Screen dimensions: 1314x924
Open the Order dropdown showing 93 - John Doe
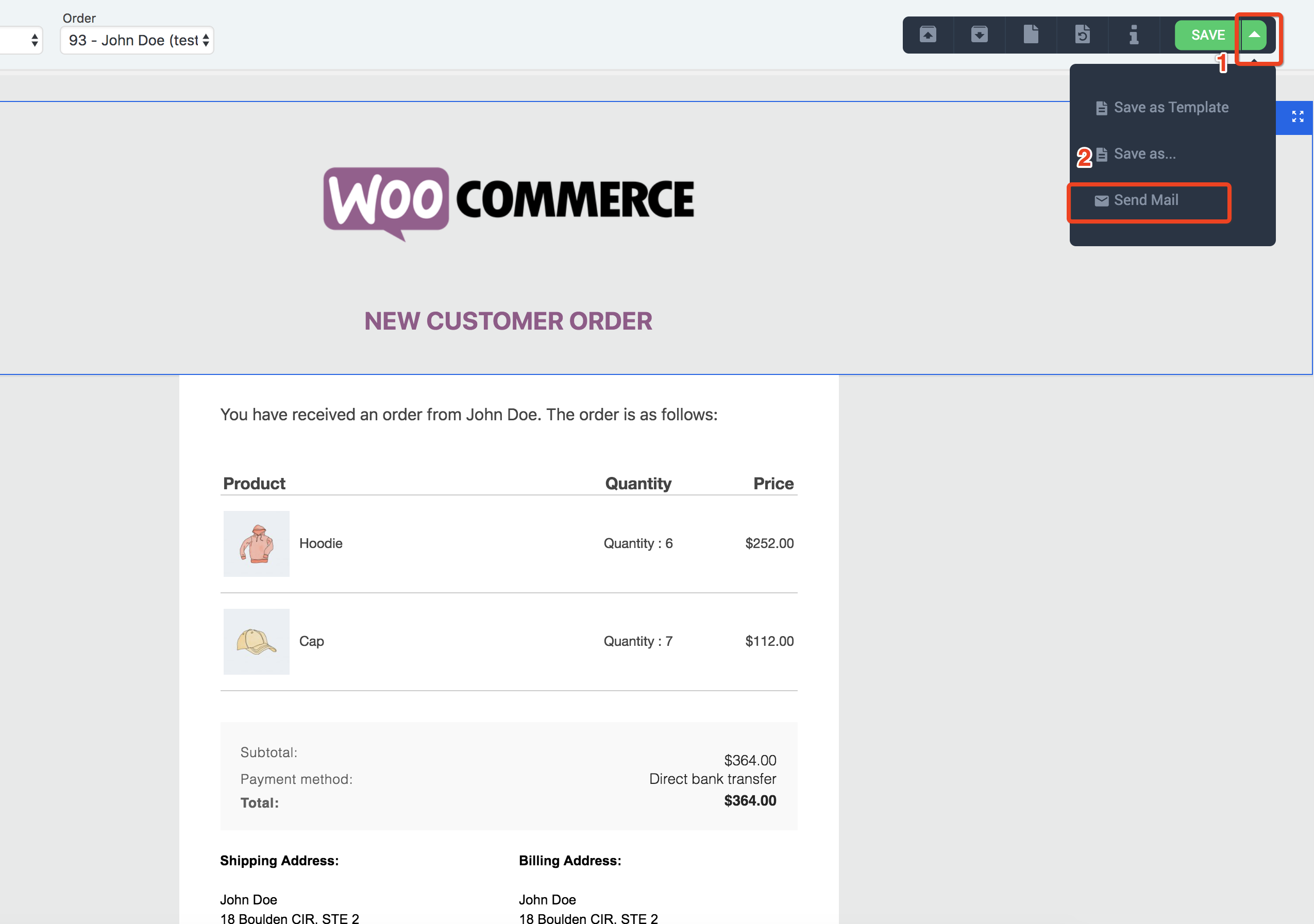coord(137,40)
